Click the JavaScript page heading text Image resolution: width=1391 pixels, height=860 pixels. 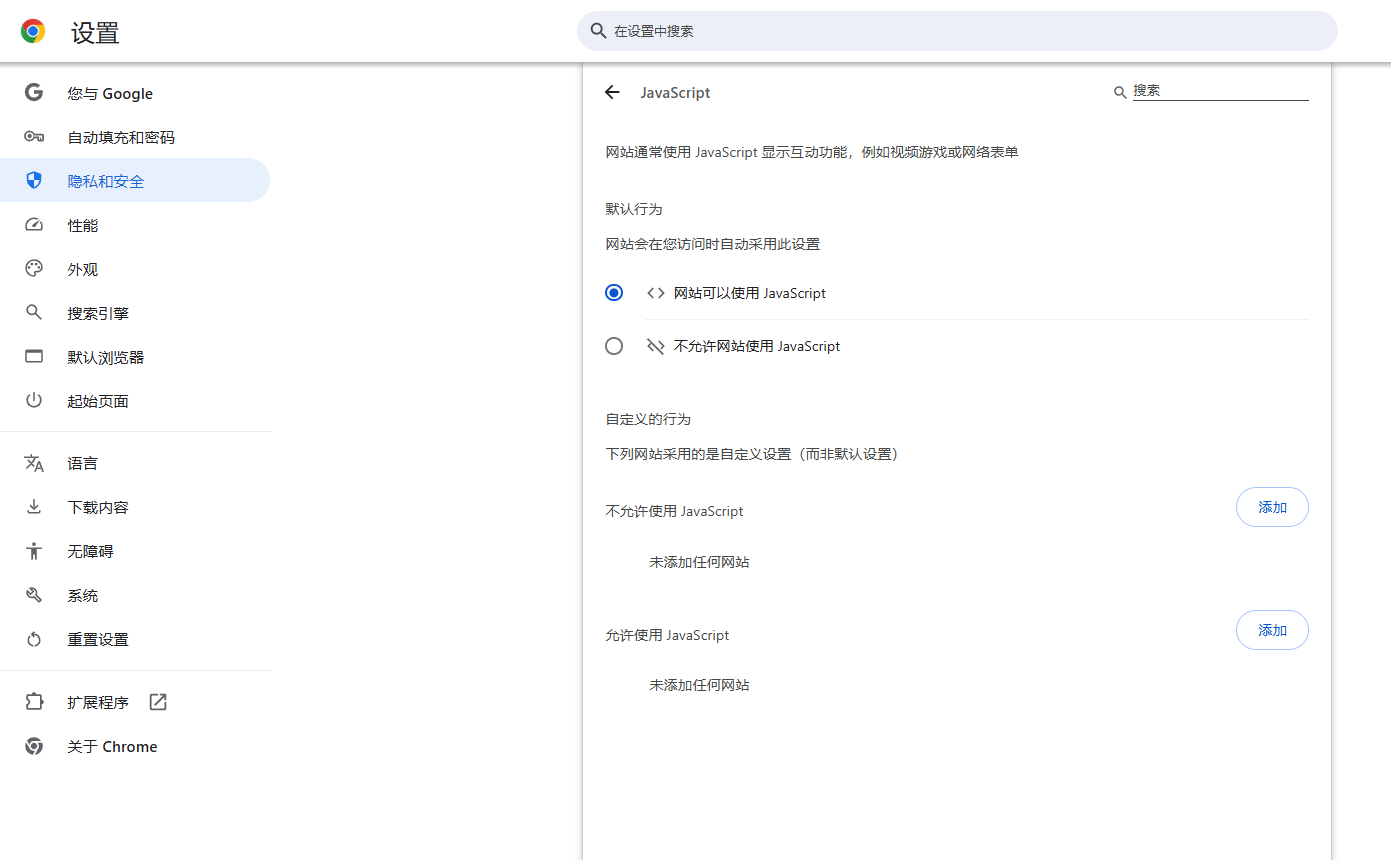click(x=675, y=92)
